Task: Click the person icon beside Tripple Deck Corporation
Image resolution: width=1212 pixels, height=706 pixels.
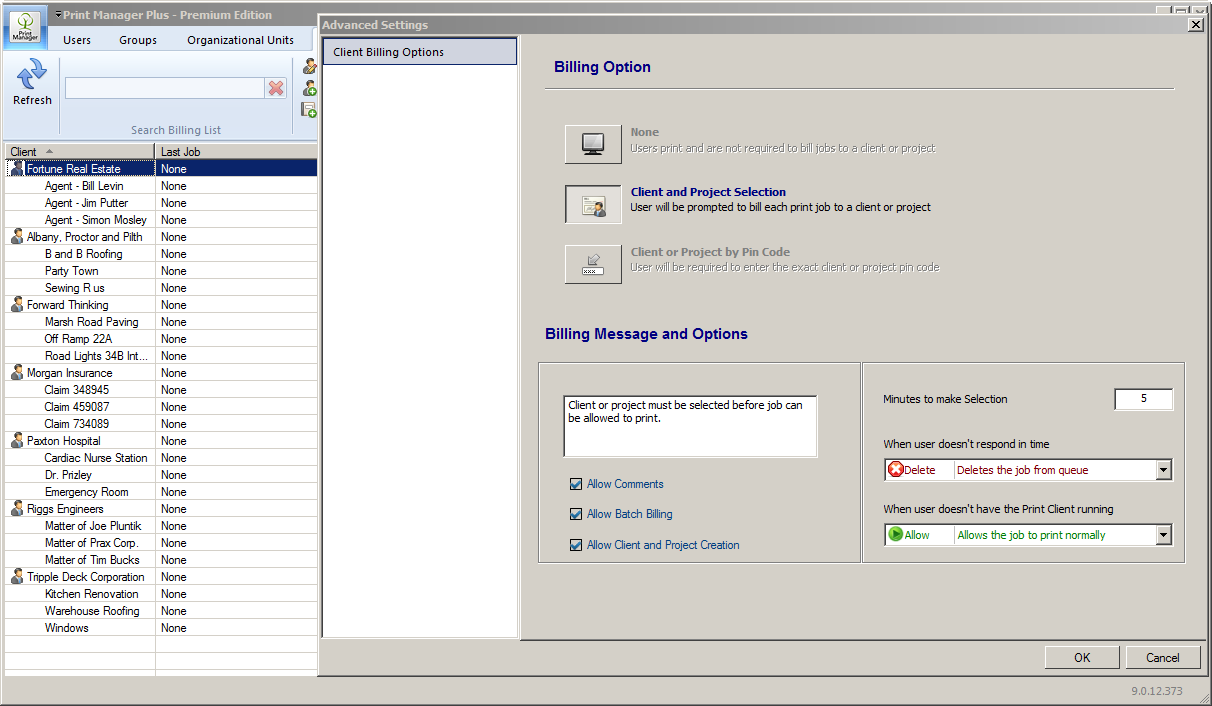Action: pos(17,577)
